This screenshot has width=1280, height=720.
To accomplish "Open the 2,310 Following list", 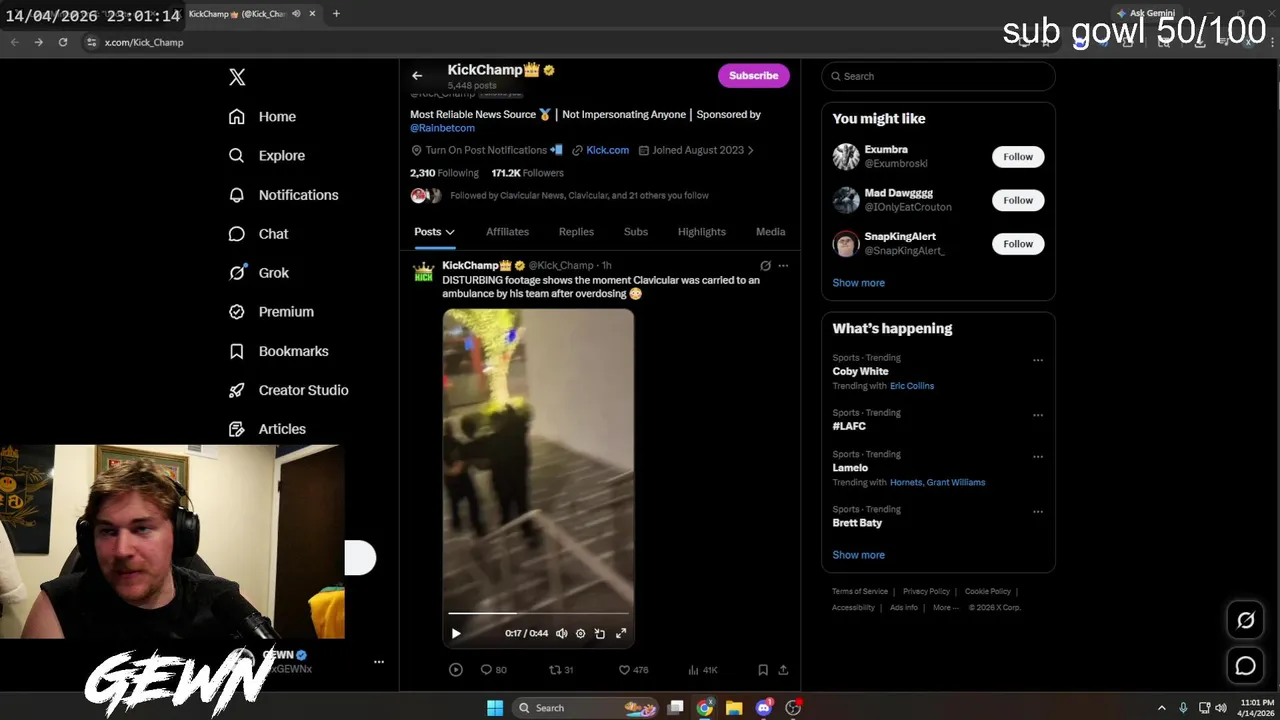I will pyautogui.click(x=444, y=173).
